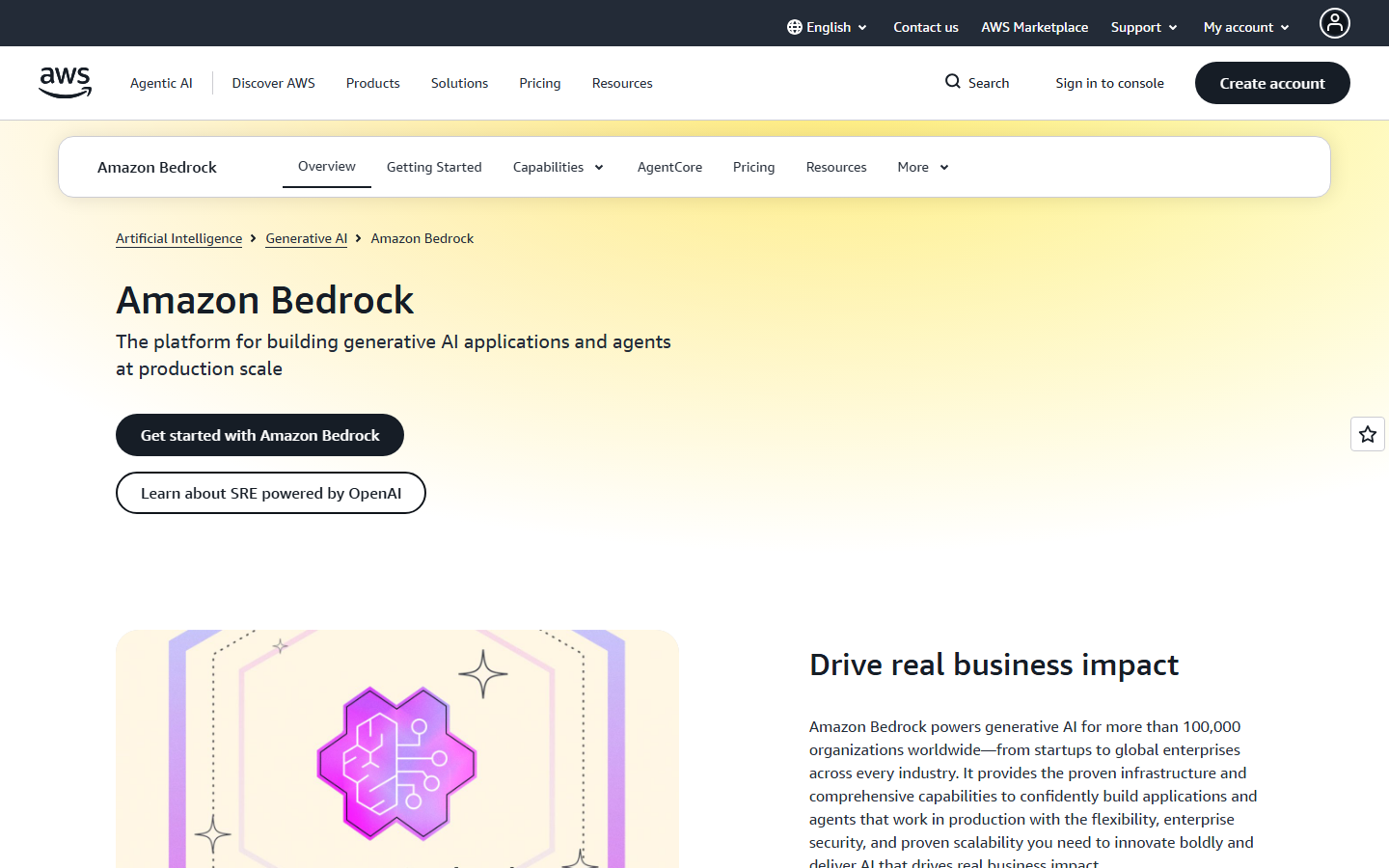The width and height of the screenshot is (1389, 868).
Task: Open the Support dropdown
Action: [1143, 27]
